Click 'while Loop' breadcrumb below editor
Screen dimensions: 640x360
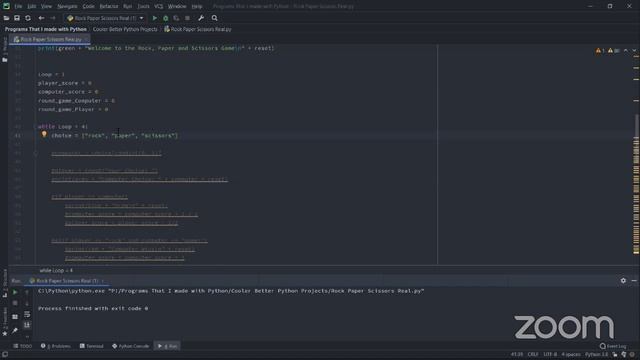pos(56,270)
